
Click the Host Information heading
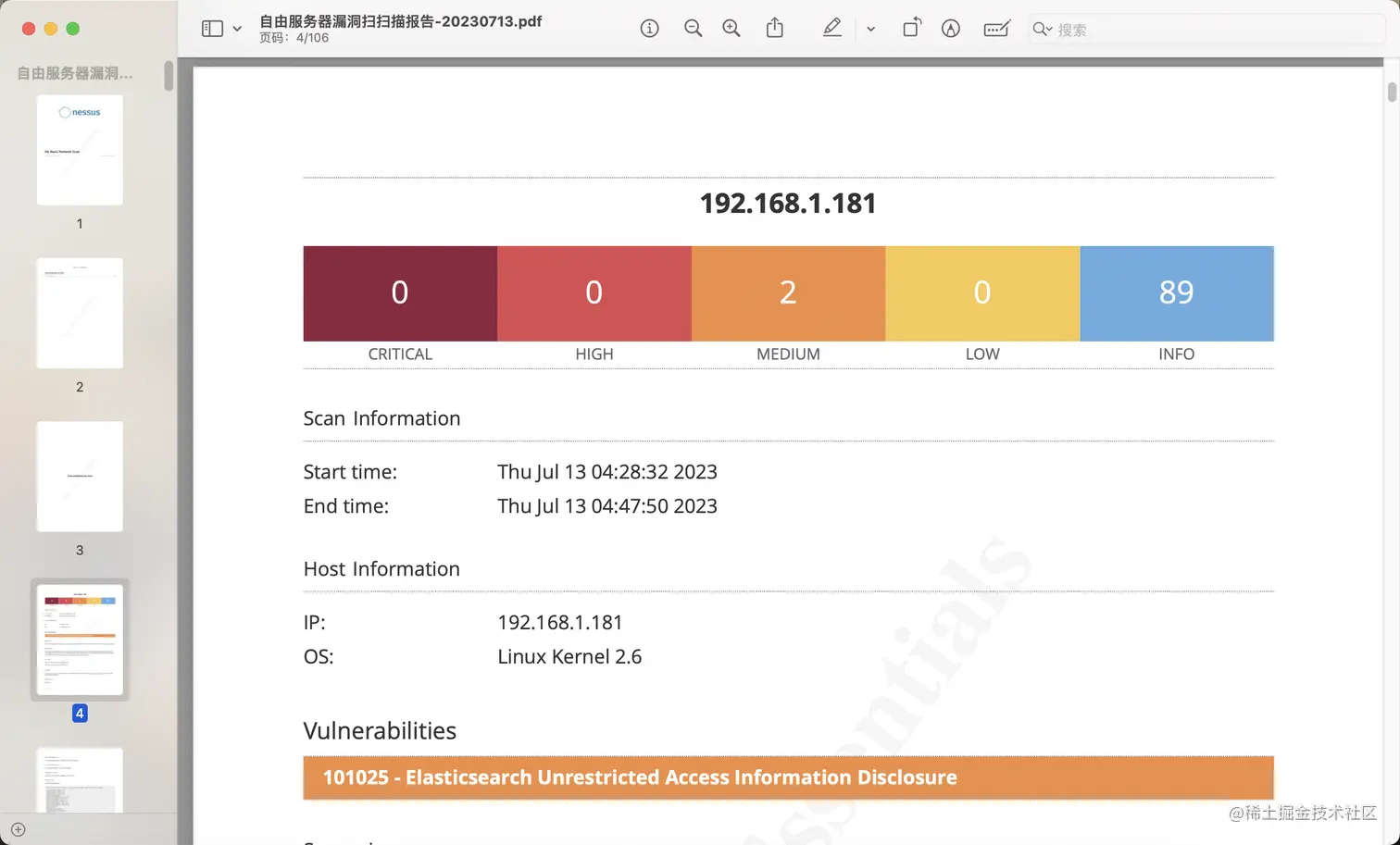[381, 569]
